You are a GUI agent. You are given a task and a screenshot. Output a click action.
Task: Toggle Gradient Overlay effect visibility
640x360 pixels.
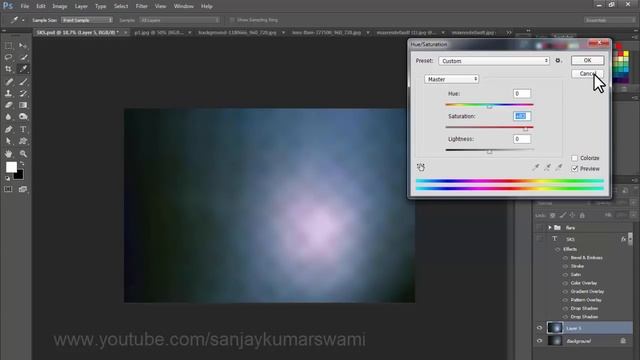[565, 291]
